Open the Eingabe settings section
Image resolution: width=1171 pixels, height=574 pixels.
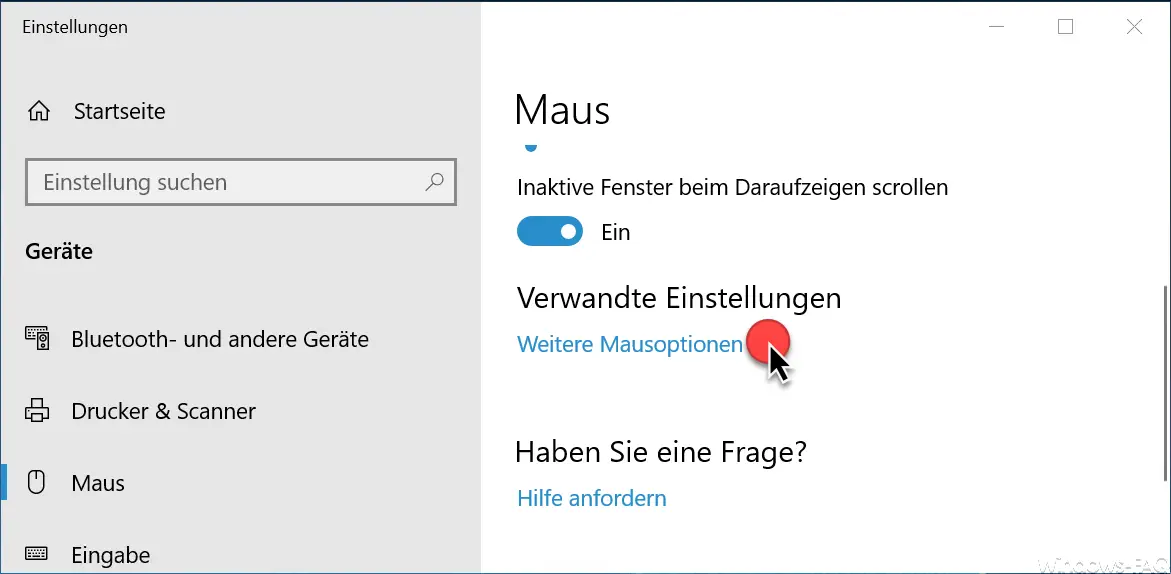pyautogui.click(x=111, y=555)
